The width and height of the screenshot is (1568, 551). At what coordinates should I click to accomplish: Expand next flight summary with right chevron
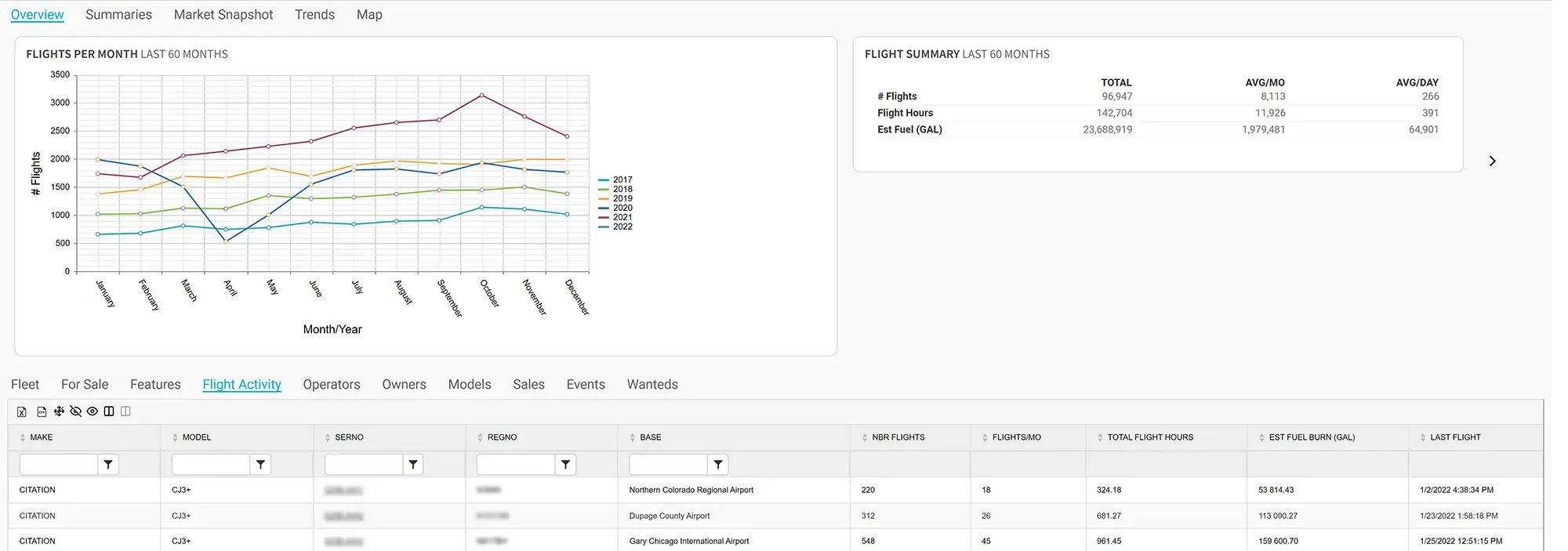tap(1492, 161)
